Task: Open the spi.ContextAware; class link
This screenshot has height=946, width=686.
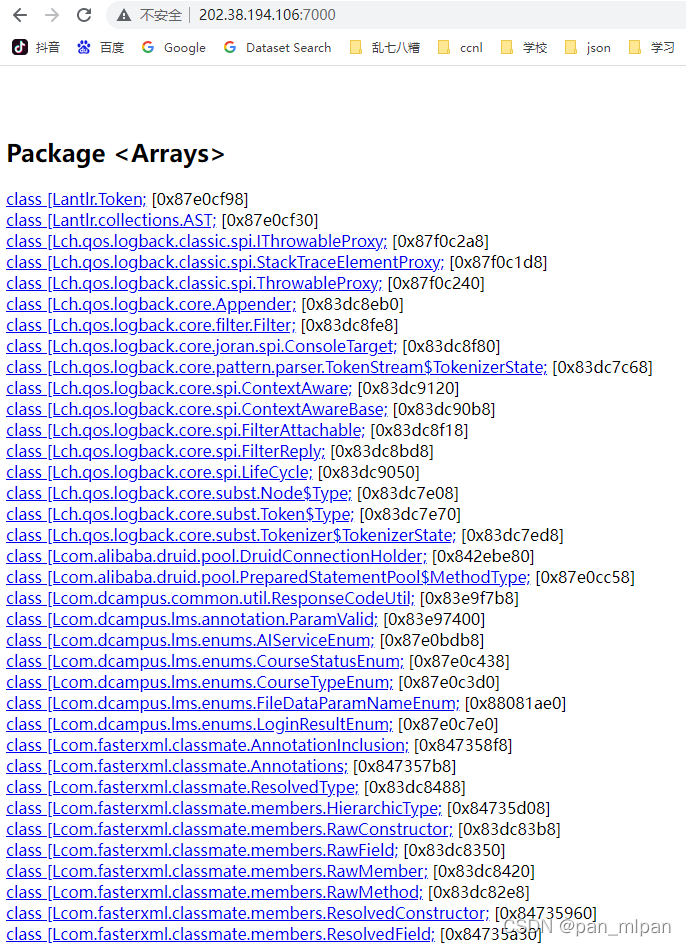Action: [x=179, y=389]
